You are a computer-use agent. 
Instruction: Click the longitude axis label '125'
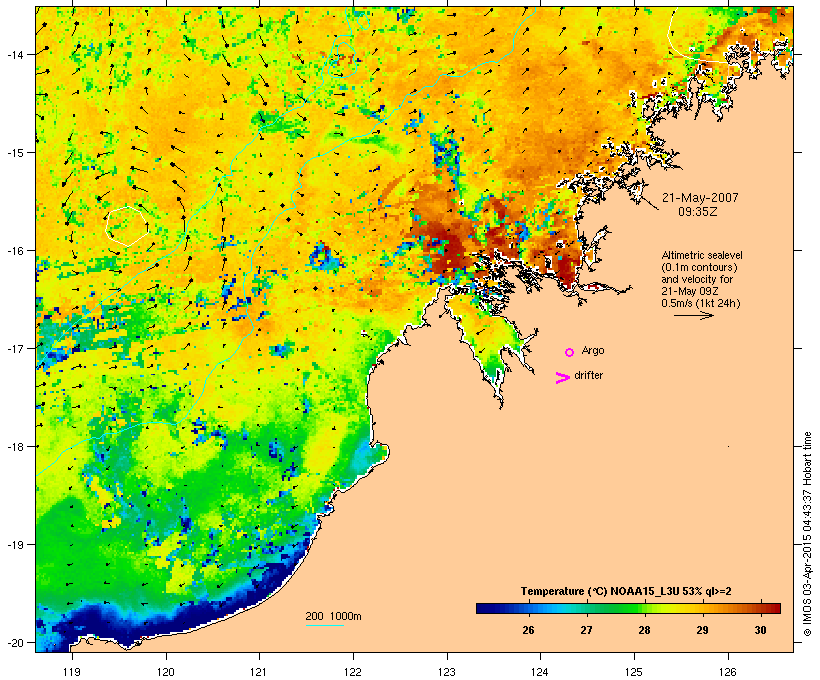click(634, 672)
